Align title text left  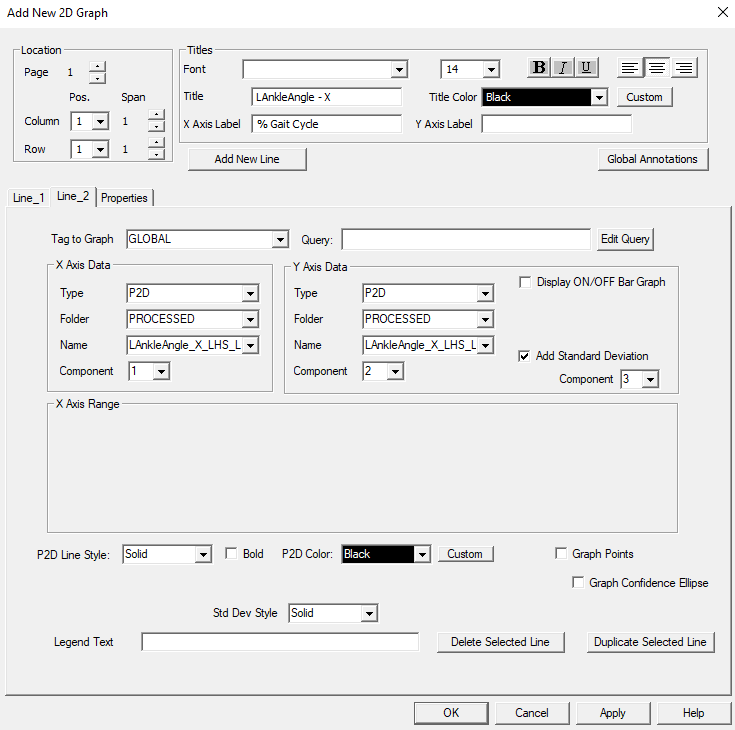(x=630, y=68)
